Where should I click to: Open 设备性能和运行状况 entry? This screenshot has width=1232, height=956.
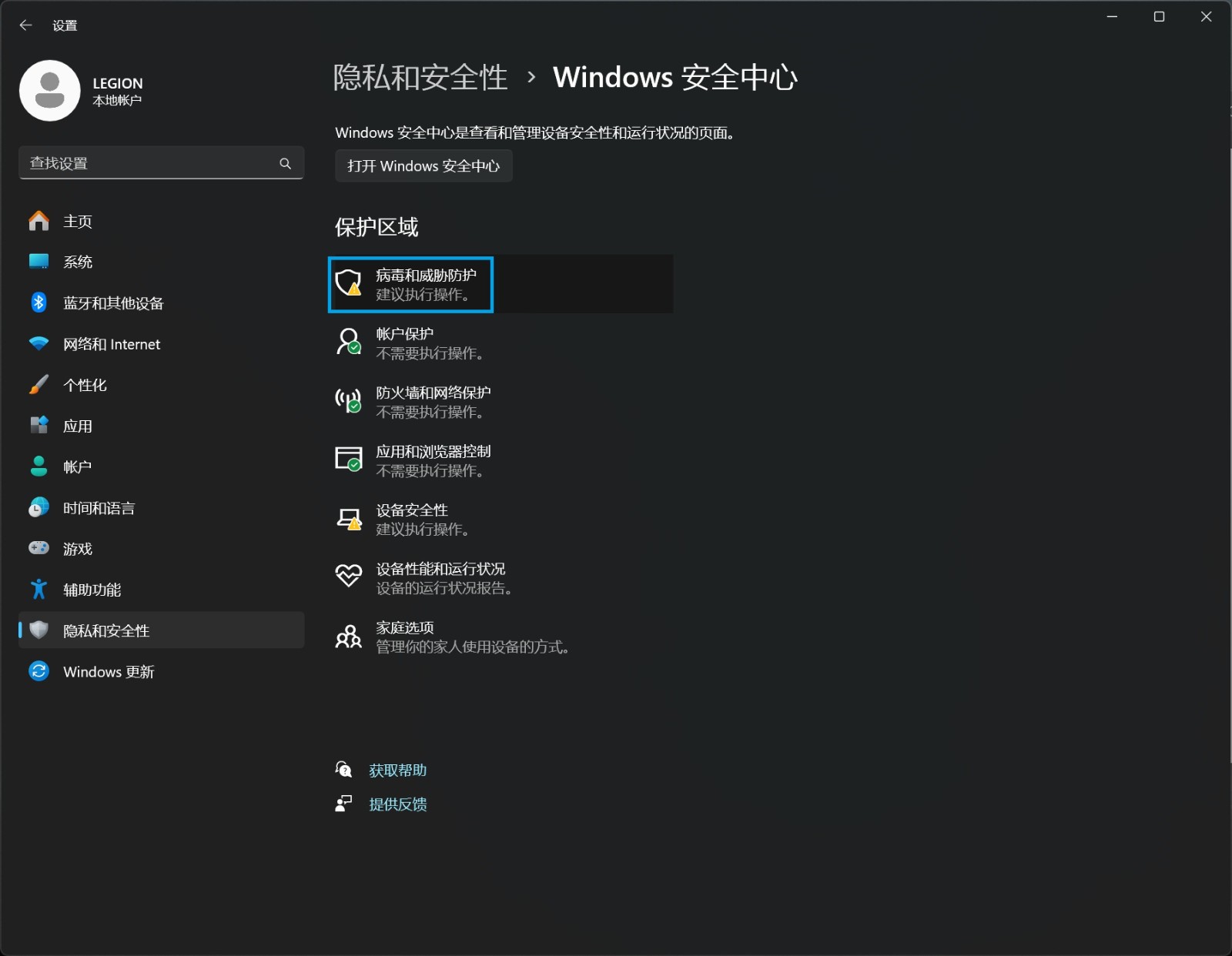[x=500, y=577]
